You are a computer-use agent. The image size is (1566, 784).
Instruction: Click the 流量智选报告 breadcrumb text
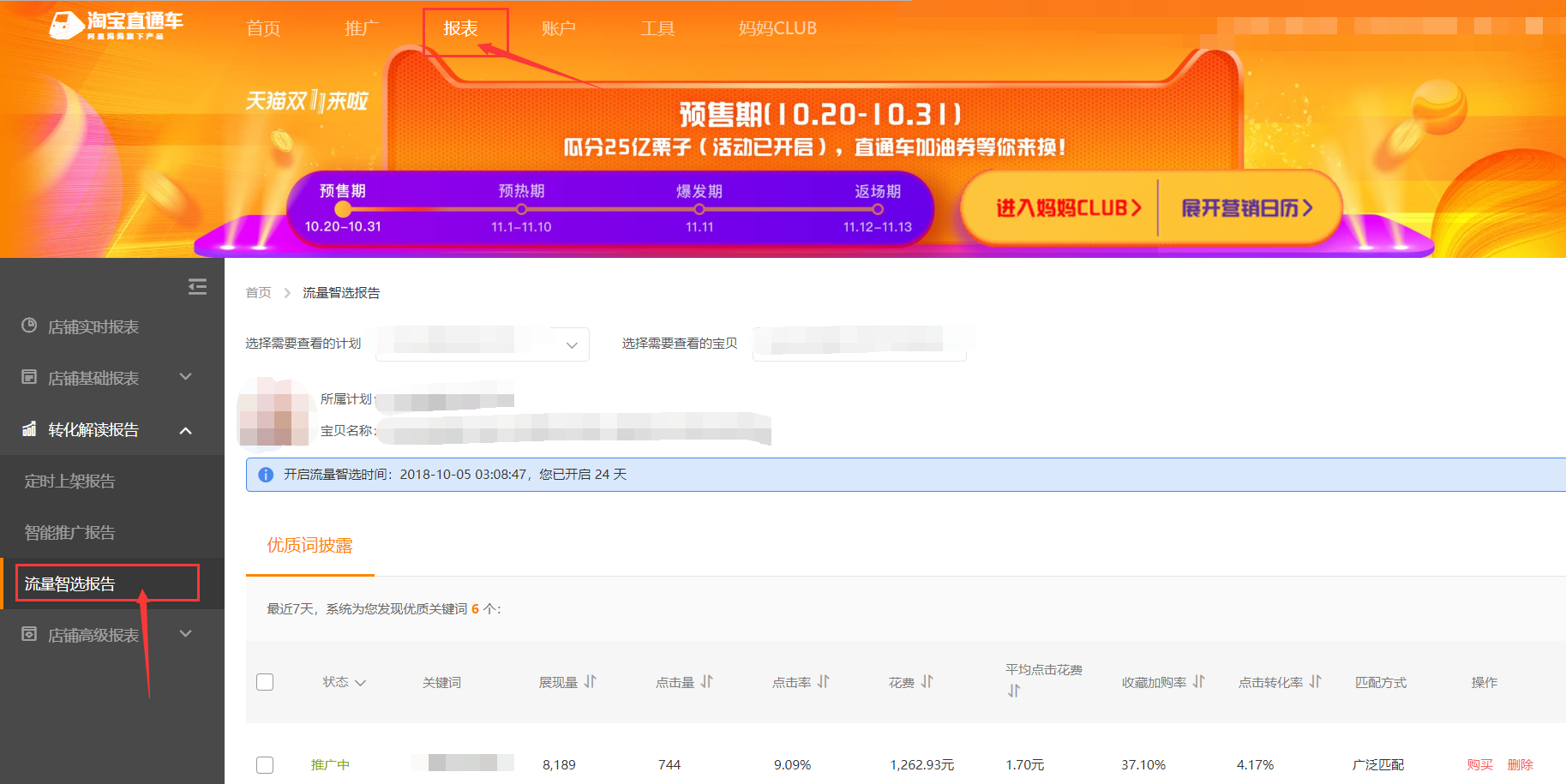[x=341, y=293]
